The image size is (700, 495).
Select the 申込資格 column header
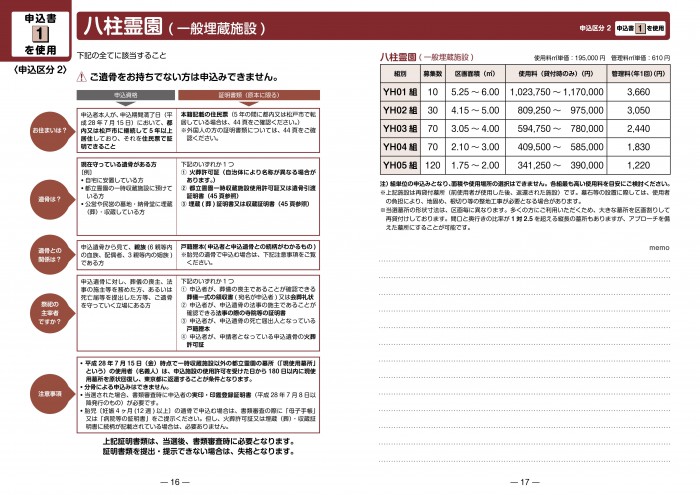[x=126, y=95]
